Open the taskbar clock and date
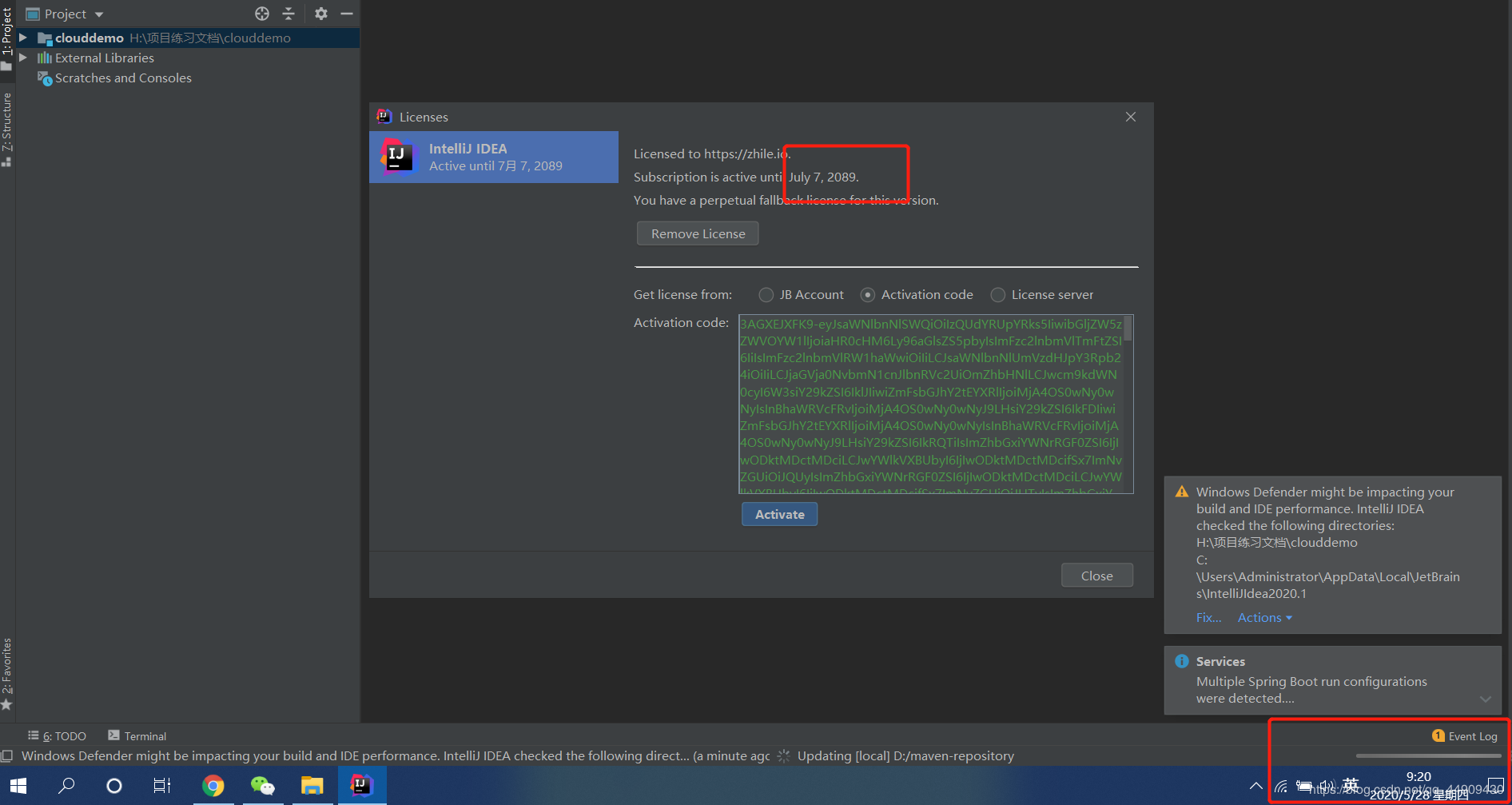The image size is (1512, 805). pyautogui.click(x=1419, y=786)
